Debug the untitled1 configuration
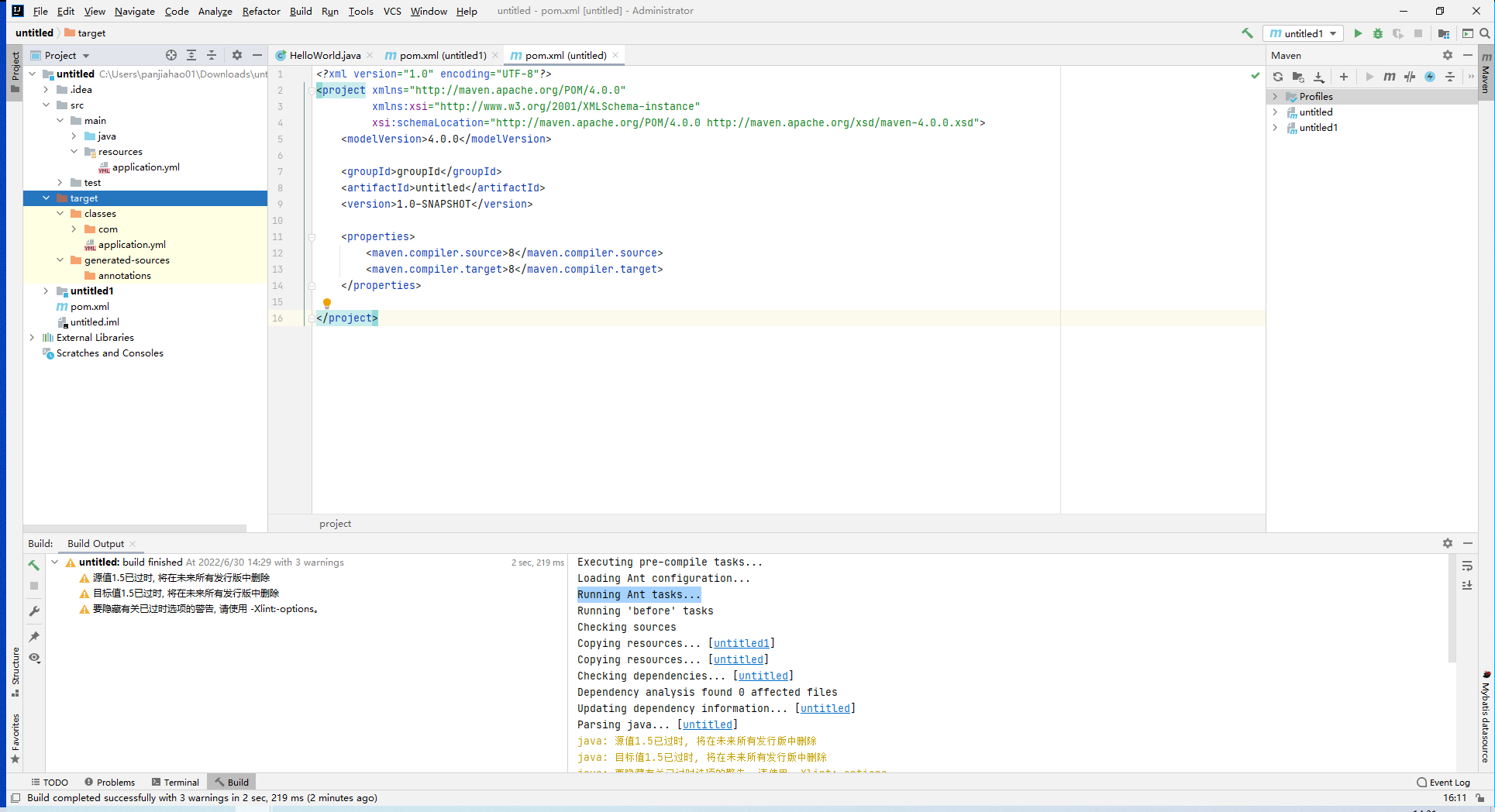This screenshot has width=1495, height=812. click(1378, 33)
